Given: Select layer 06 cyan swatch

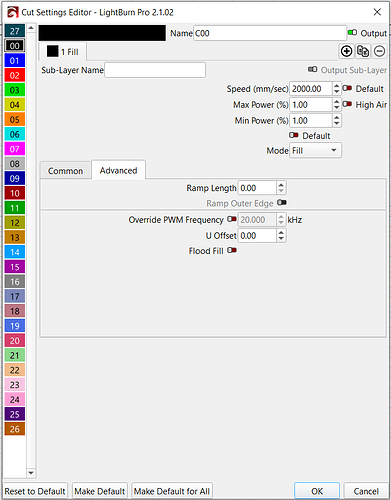Looking at the screenshot, I should [15, 134].
